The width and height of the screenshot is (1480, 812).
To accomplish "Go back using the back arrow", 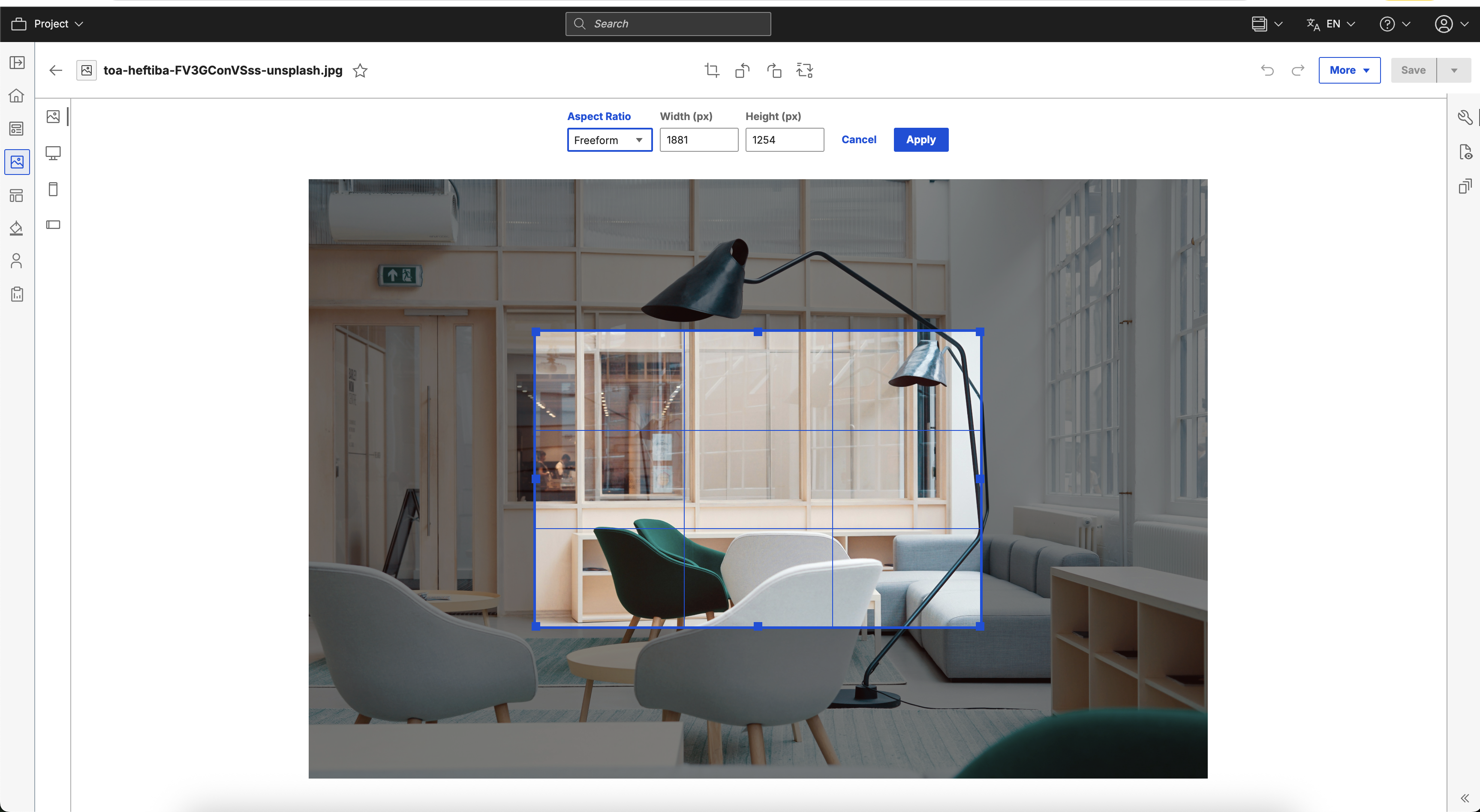I will [55, 70].
